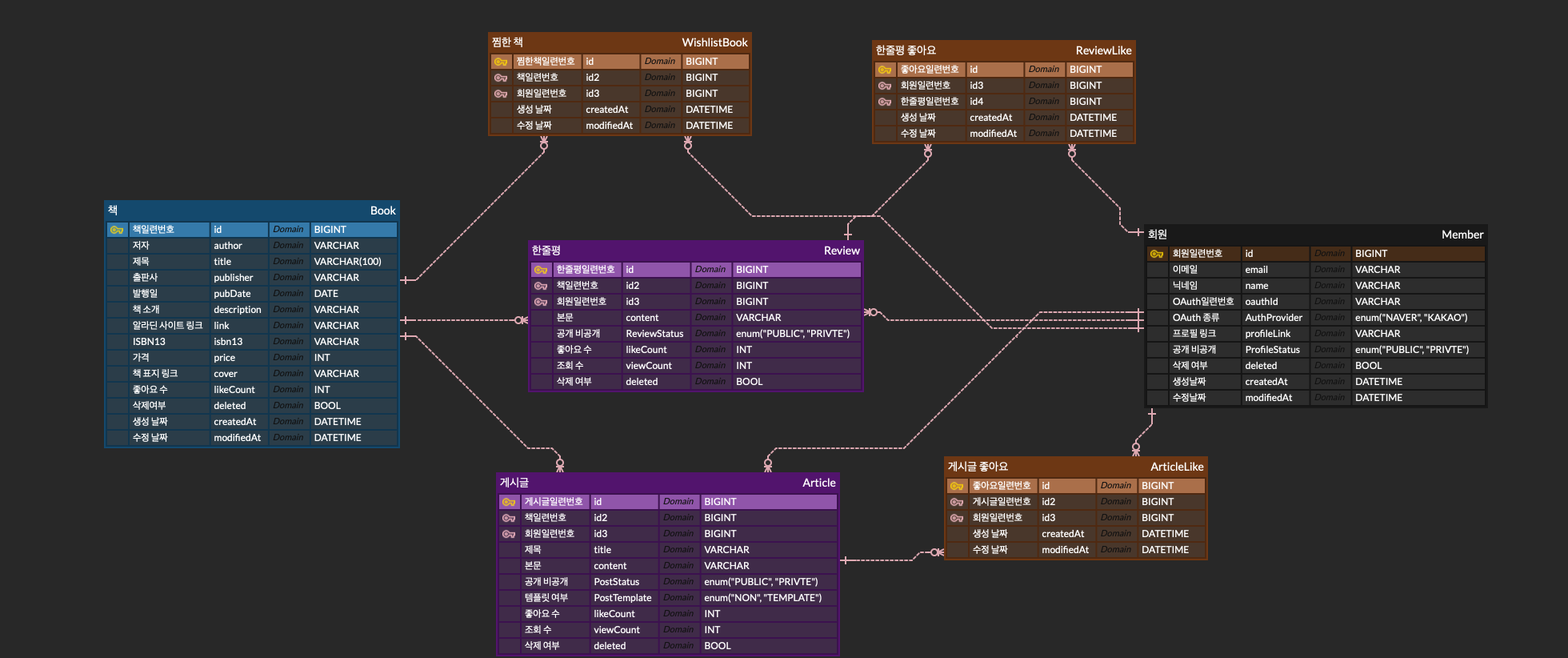Click the primary key icon in the Article table

tap(509, 502)
